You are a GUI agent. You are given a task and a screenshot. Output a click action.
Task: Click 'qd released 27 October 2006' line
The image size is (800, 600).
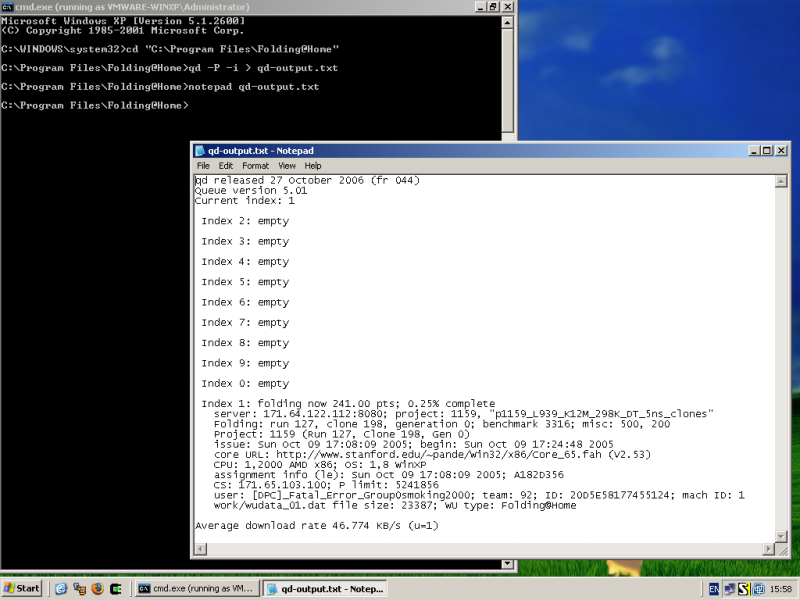307,180
